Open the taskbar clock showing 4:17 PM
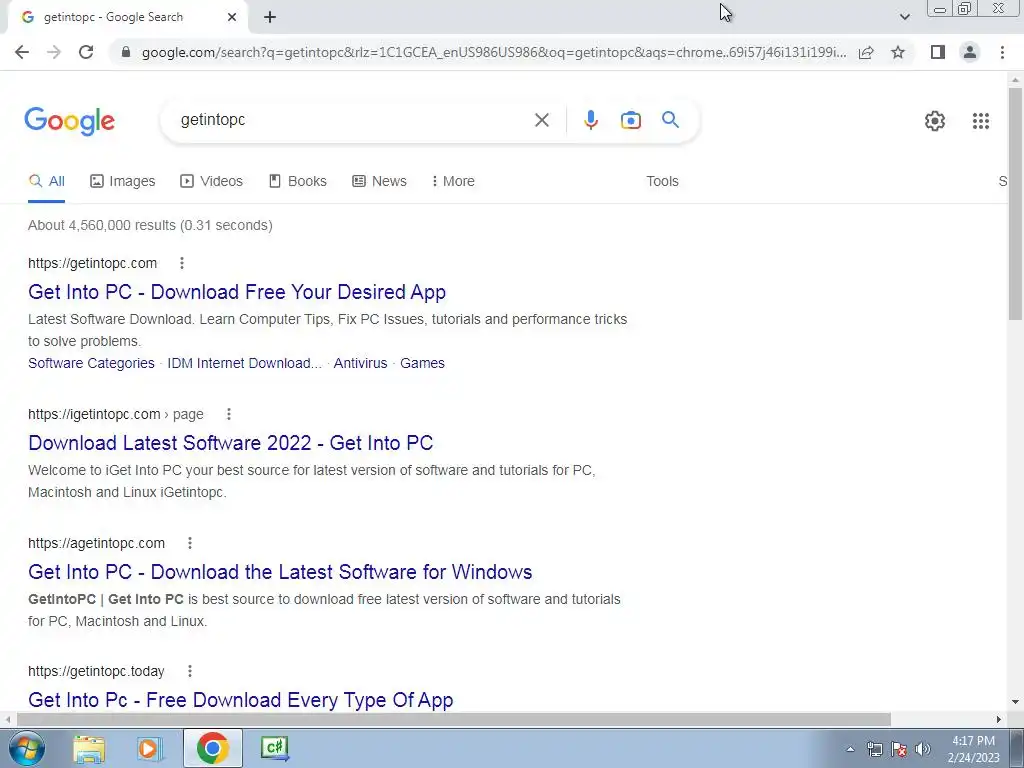Screen dimensions: 1024x768 973,749
